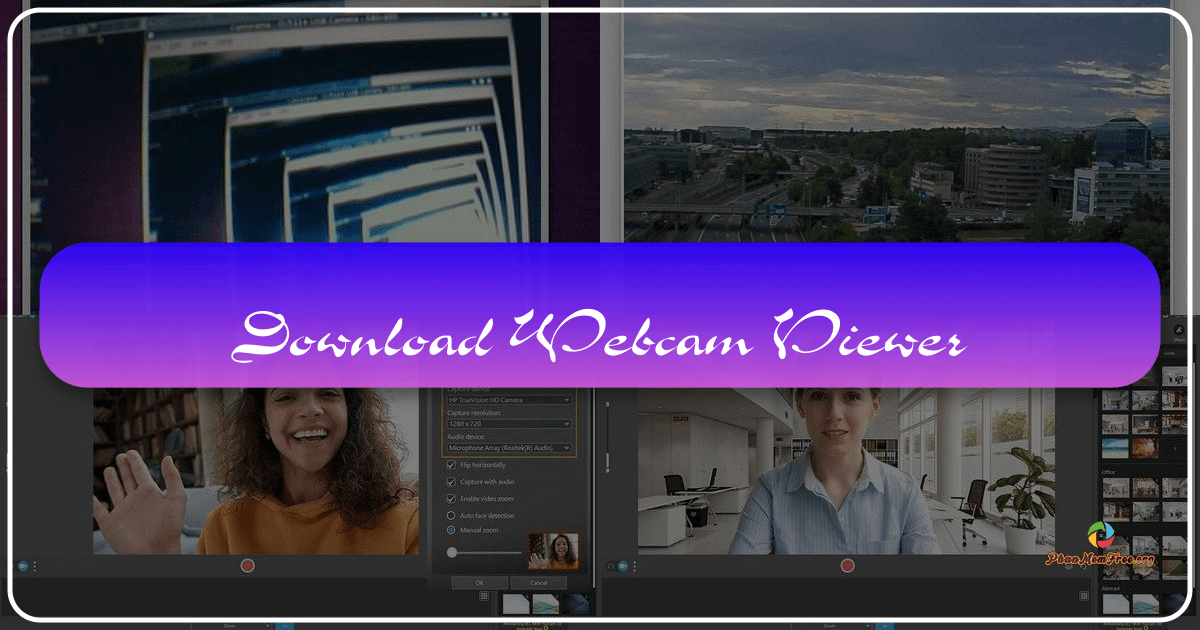Click the manual zoom slider handle

click(x=453, y=553)
